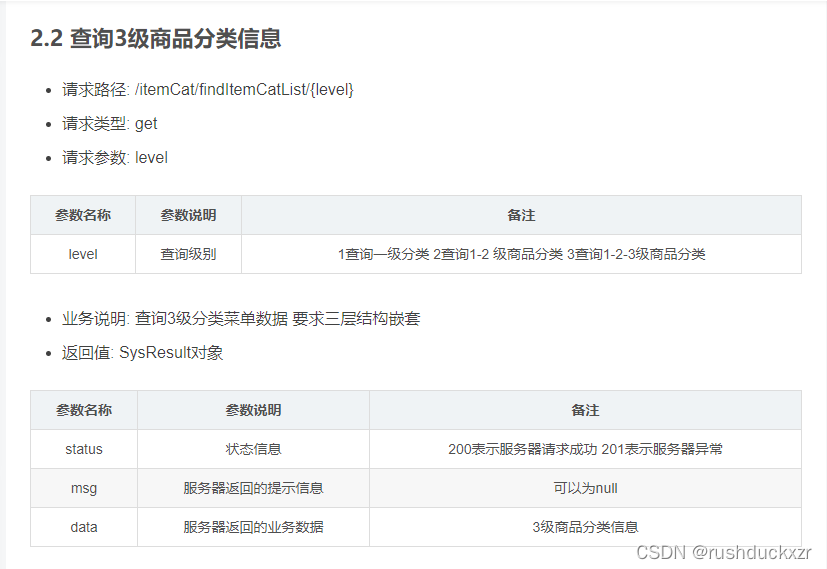This screenshot has width=827, height=569.
Task: Click the 返回值: SysResult对象 line
Action: [x=142, y=352]
